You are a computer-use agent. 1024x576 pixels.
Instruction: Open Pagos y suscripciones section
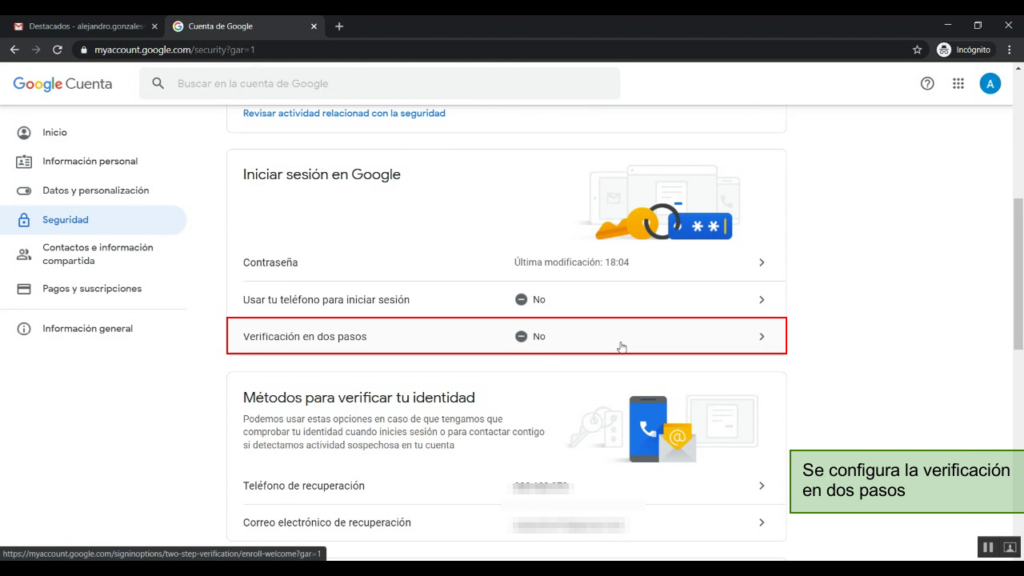click(x=93, y=289)
